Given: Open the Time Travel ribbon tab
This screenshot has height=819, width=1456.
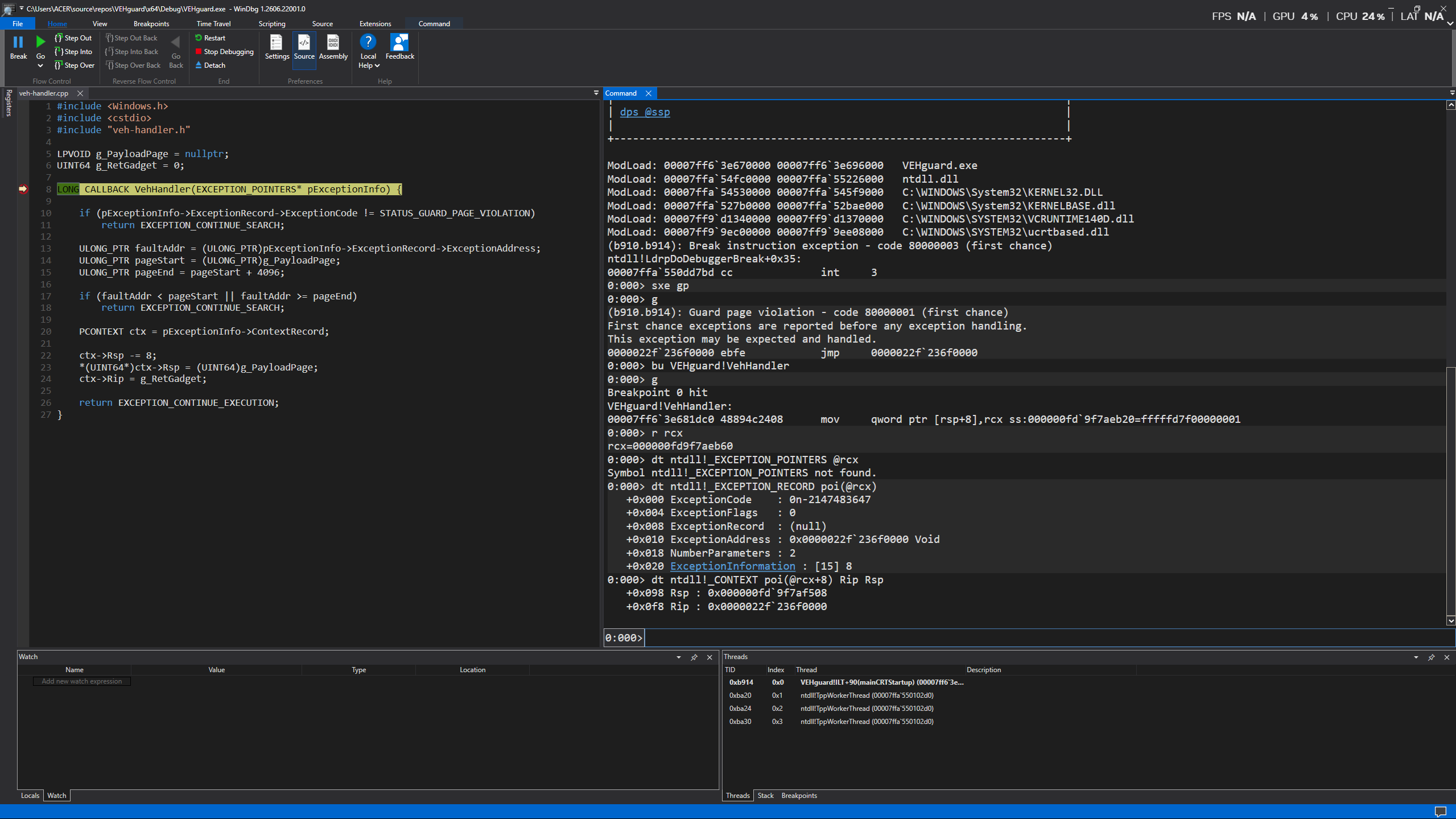Looking at the screenshot, I should coord(213,23).
